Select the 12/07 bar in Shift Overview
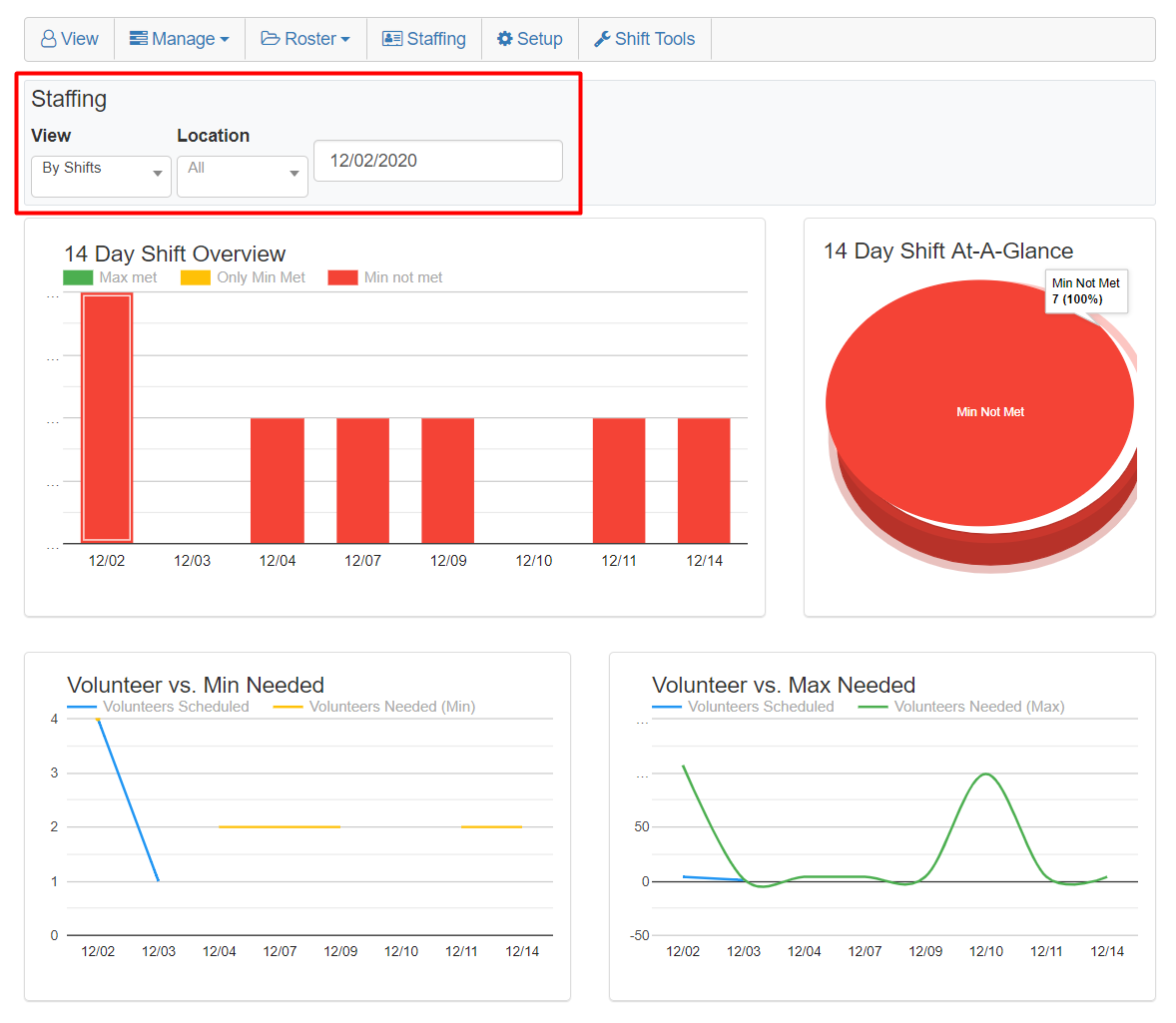This screenshot has width=1176, height=1023. (x=363, y=481)
